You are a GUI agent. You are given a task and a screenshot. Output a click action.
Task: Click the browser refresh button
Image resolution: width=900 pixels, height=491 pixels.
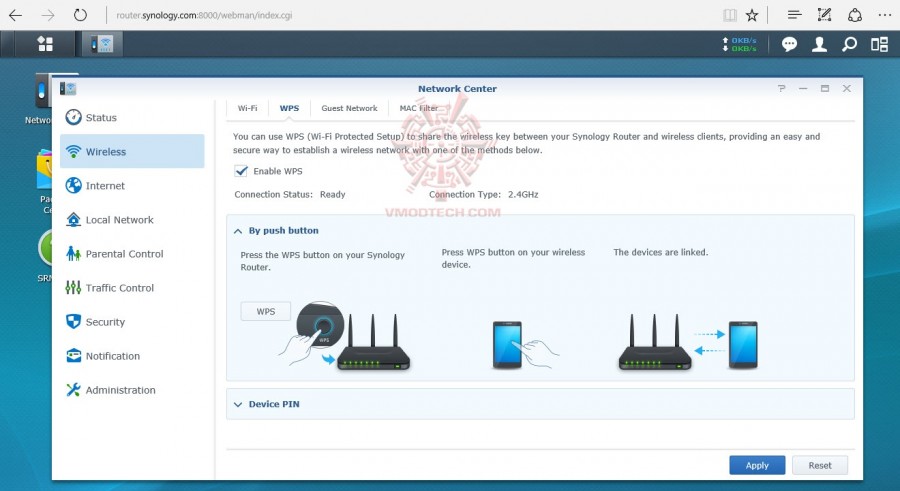click(x=80, y=15)
